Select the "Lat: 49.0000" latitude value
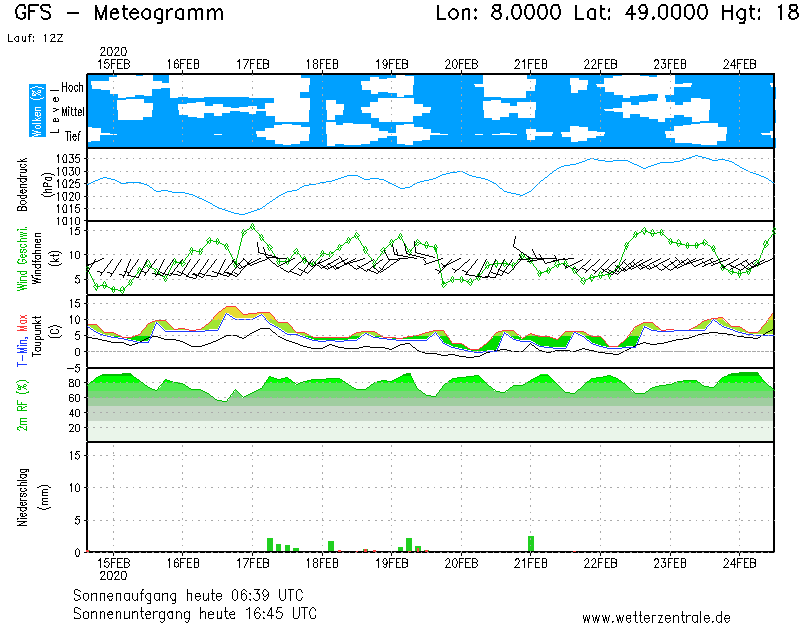The width and height of the screenshot is (800, 625). tap(641, 12)
